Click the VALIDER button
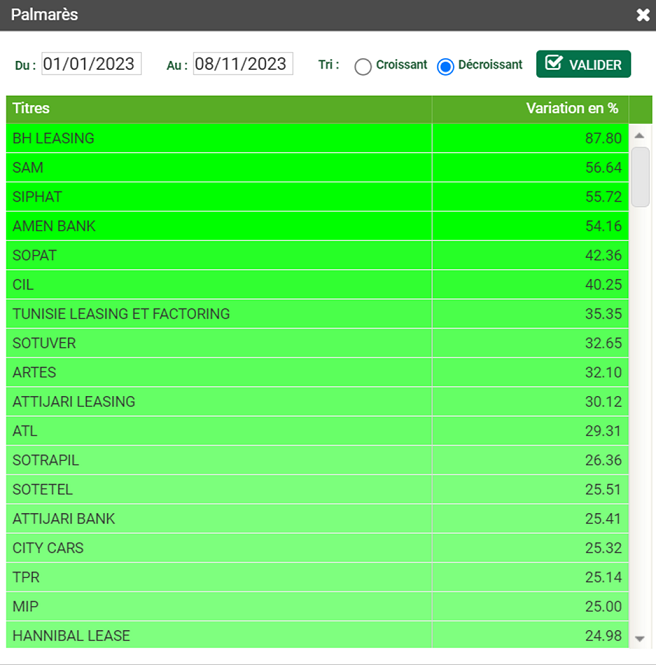The image size is (656, 665). click(583, 64)
